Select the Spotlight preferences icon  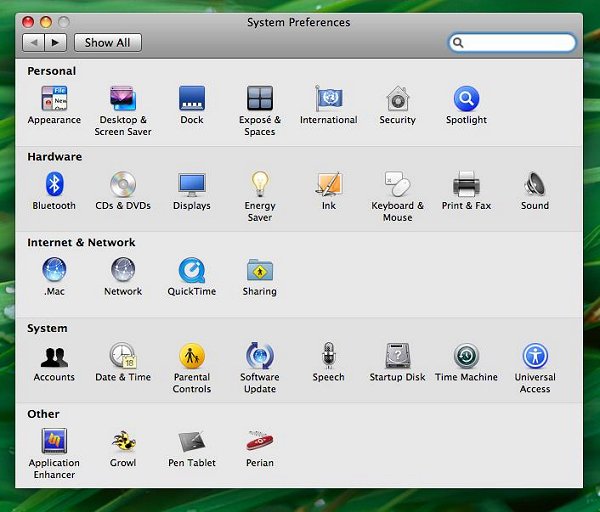point(466,99)
